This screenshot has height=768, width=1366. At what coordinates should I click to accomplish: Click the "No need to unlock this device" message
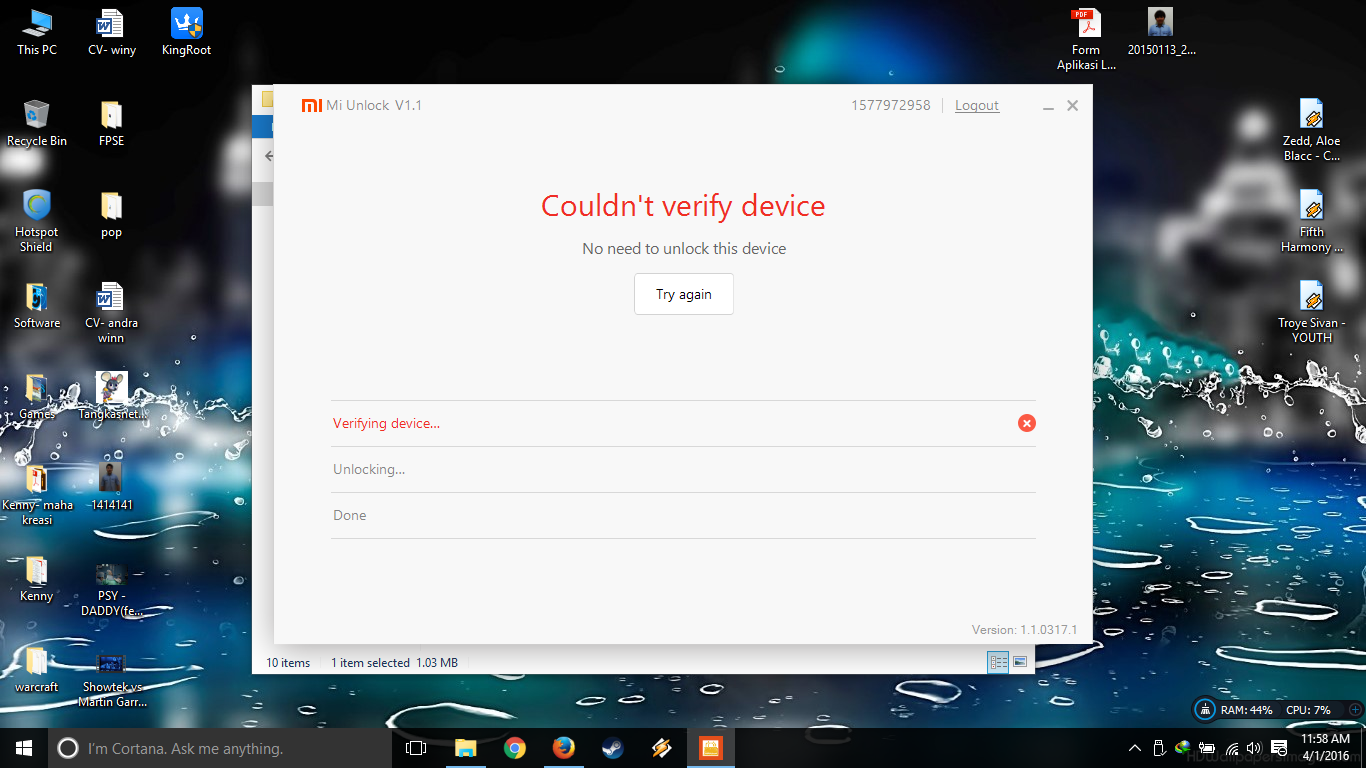[684, 248]
